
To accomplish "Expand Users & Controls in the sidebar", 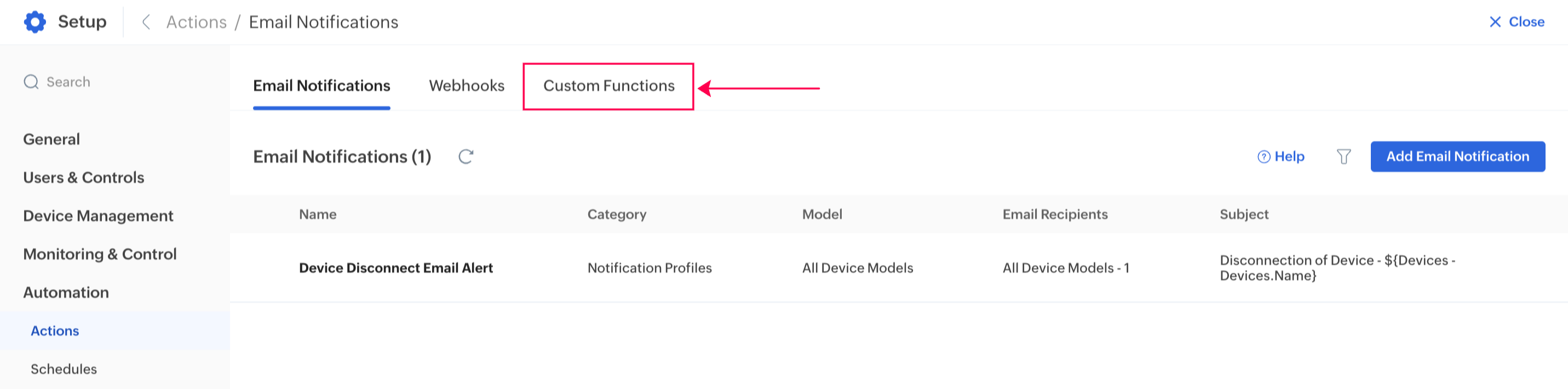I will coord(83,177).
